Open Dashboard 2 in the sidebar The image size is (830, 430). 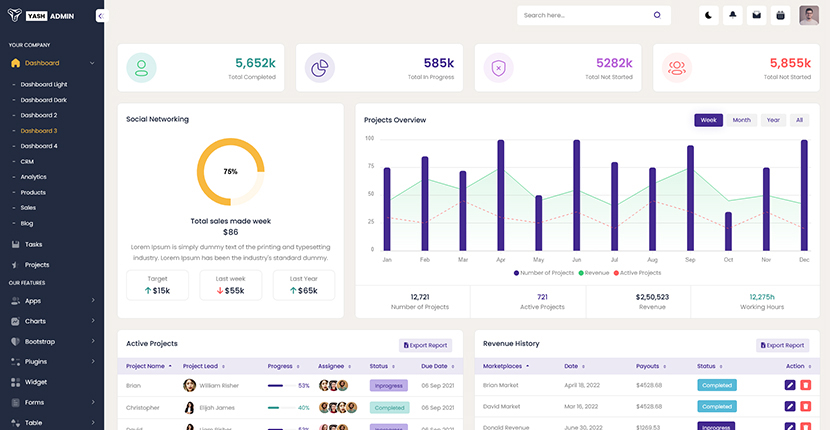(x=39, y=115)
